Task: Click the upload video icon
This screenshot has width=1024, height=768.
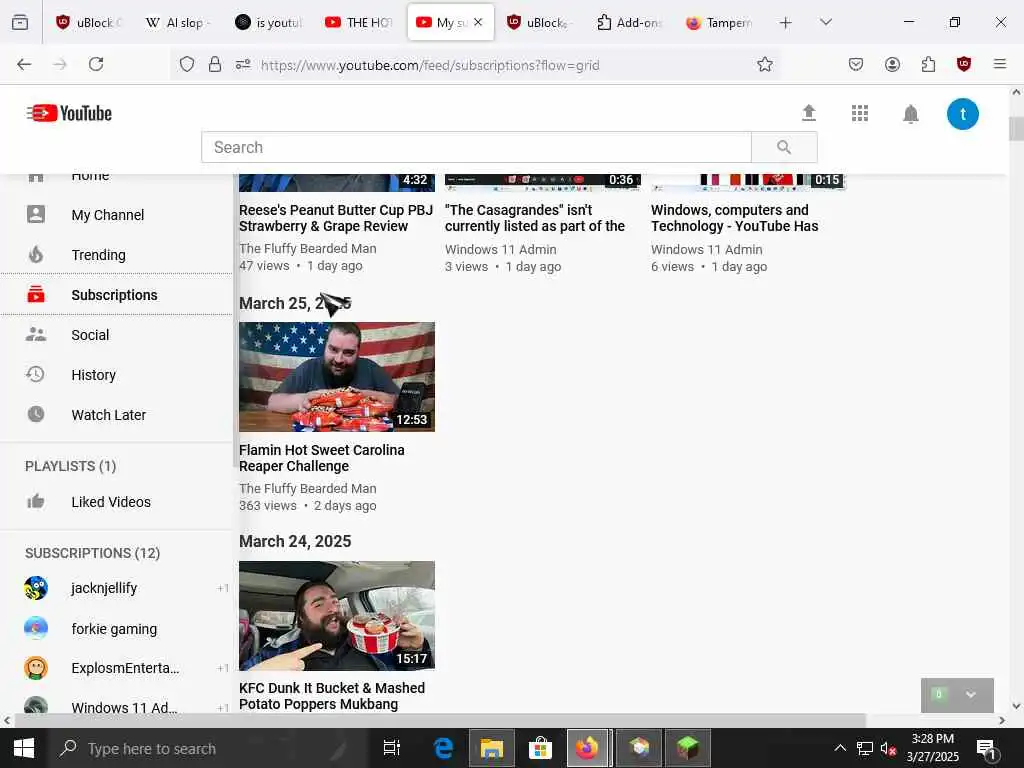Action: (808, 113)
